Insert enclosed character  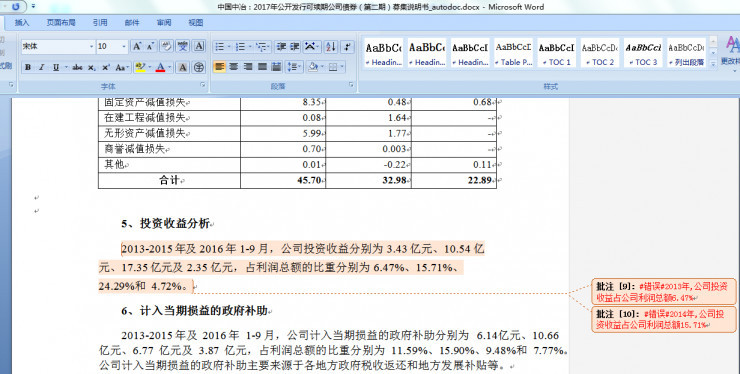(199, 68)
